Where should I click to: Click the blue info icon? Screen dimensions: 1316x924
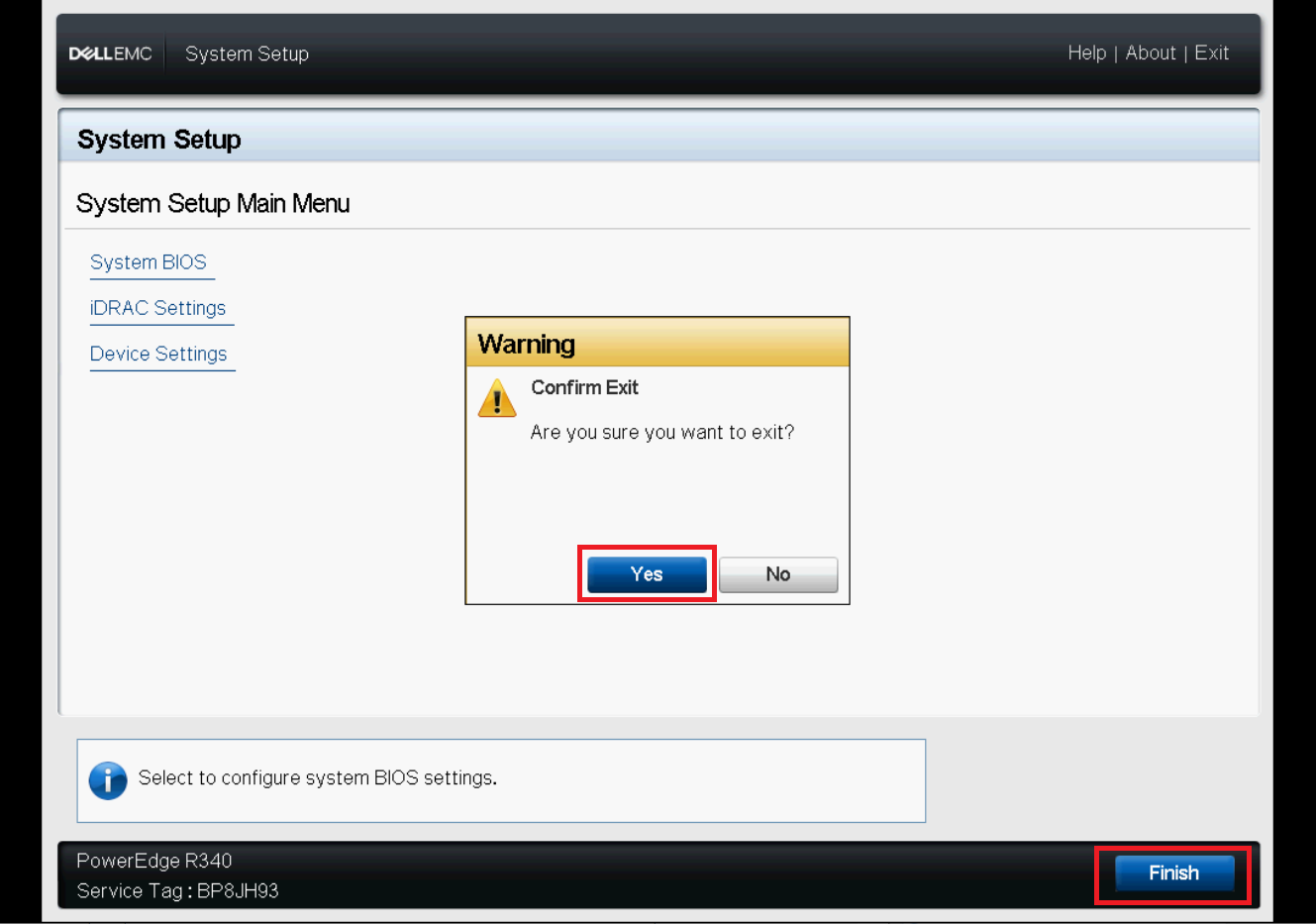pyautogui.click(x=108, y=780)
